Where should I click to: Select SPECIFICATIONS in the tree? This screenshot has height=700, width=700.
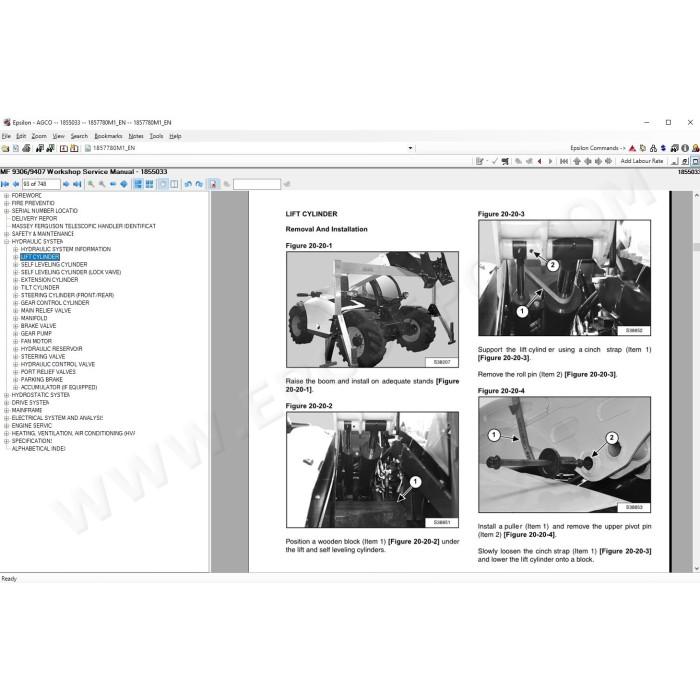[x=32, y=441]
